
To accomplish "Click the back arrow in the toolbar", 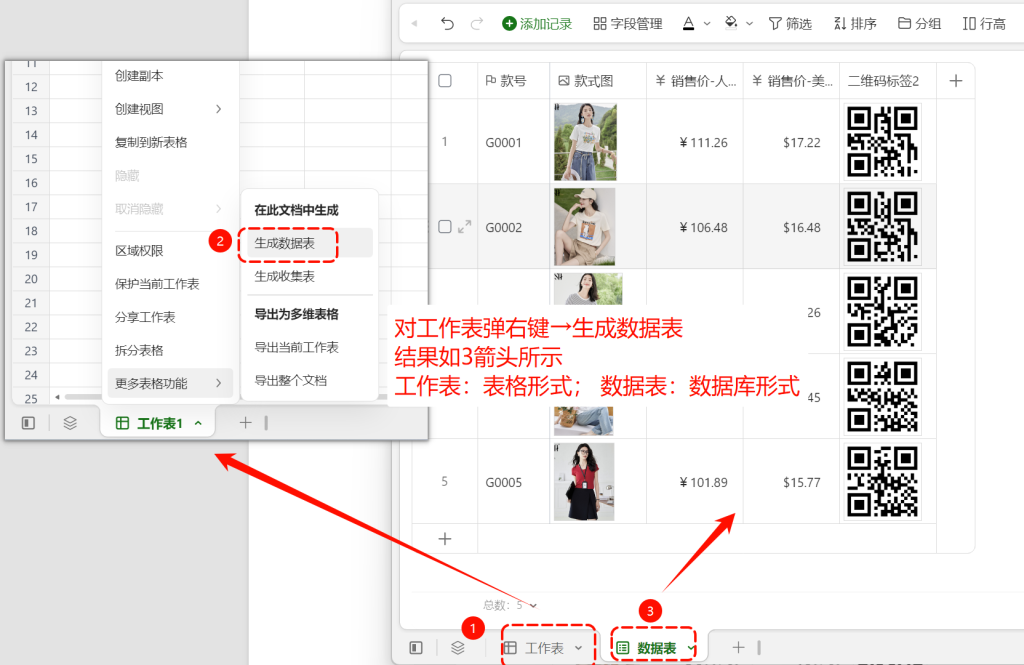I will 415,24.
